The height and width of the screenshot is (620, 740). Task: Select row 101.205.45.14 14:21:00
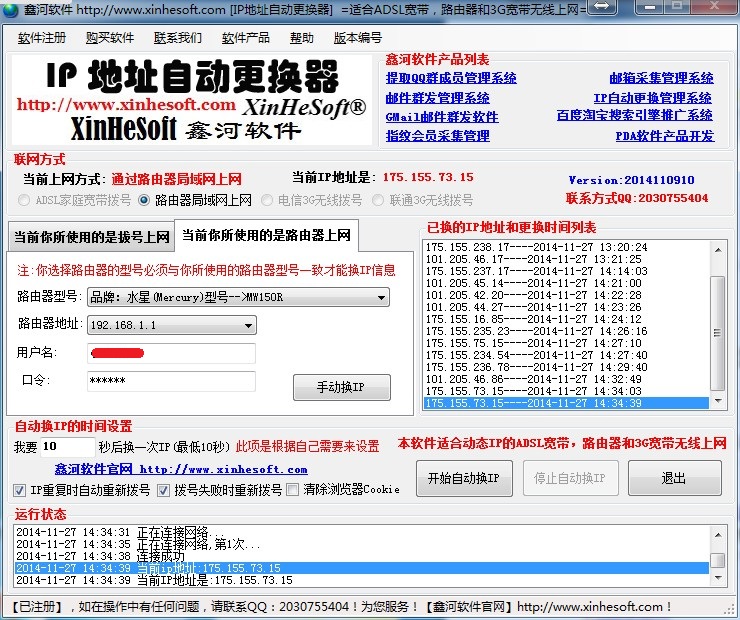tap(567, 283)
